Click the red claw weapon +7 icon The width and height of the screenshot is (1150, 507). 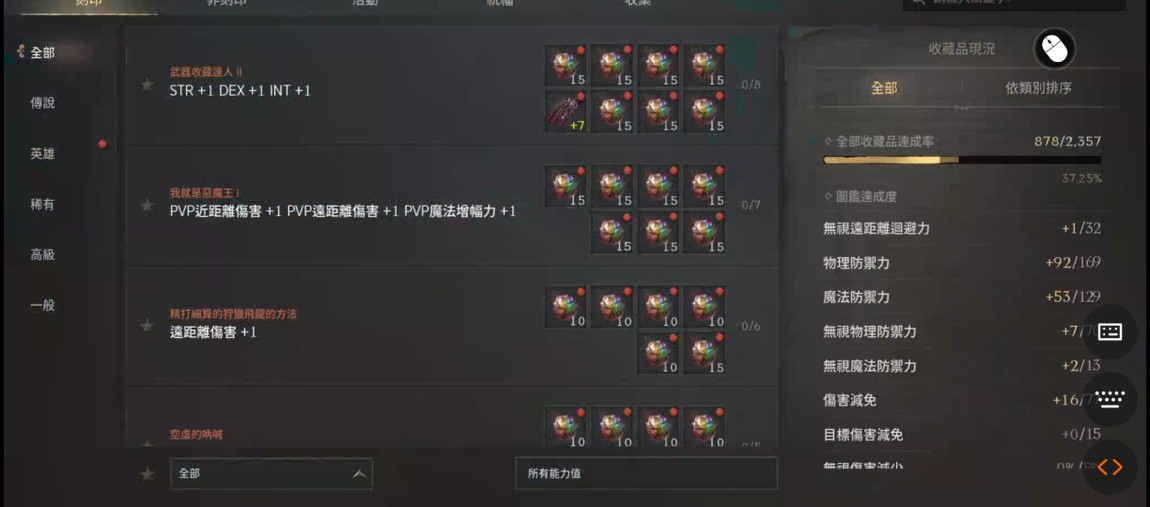(566, 112)
